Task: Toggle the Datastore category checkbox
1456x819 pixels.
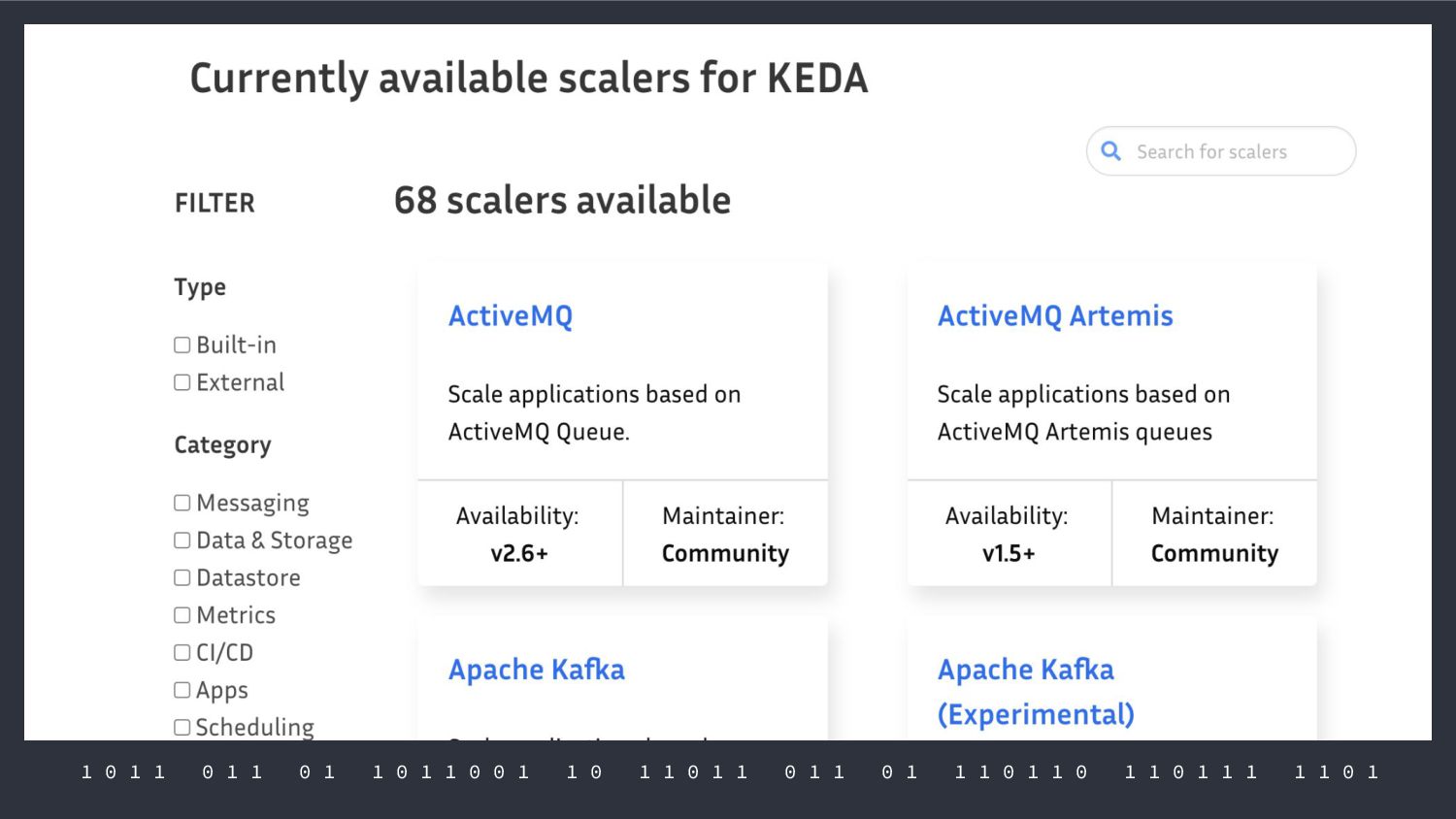Action: [182, 577]
